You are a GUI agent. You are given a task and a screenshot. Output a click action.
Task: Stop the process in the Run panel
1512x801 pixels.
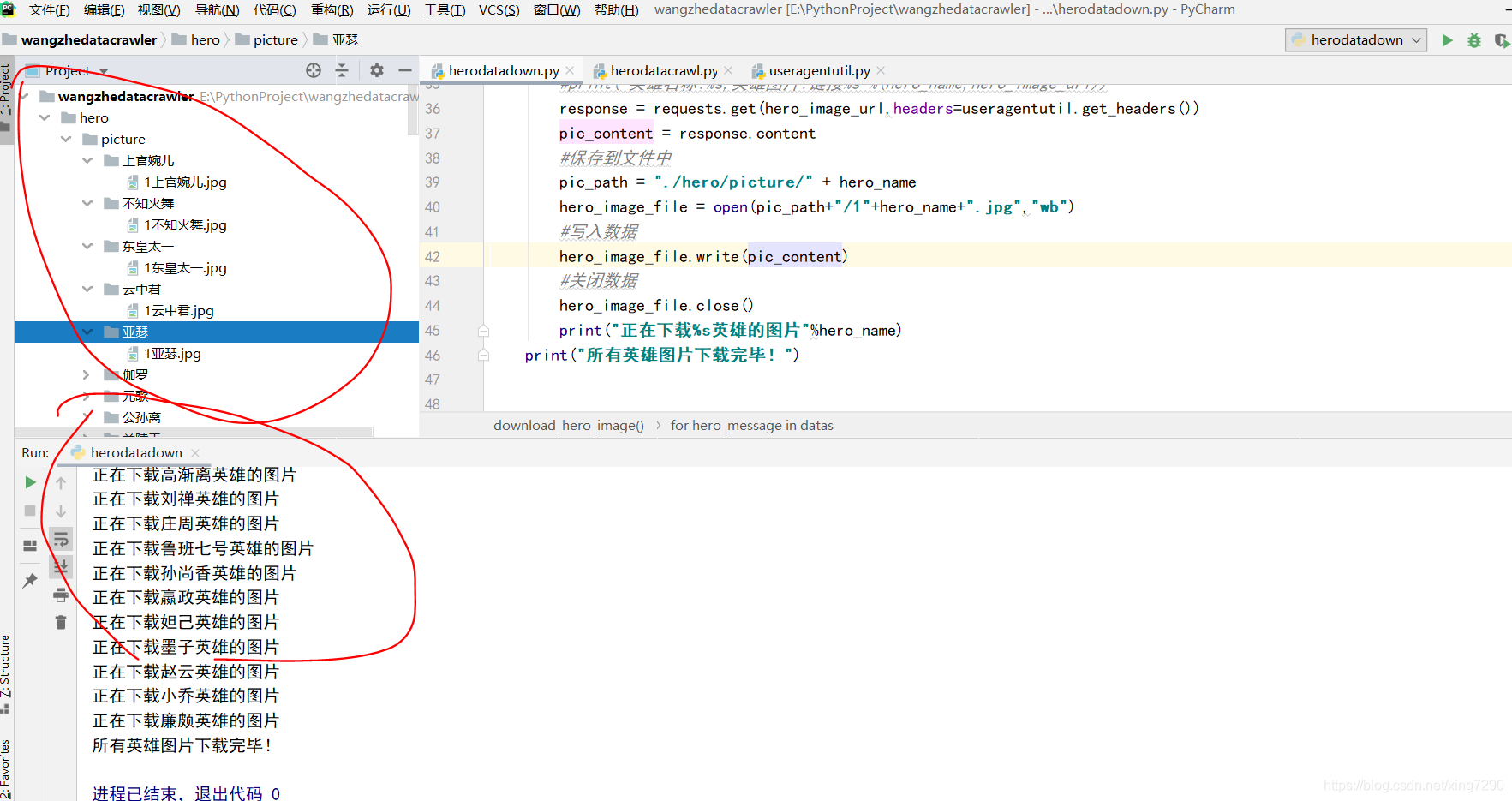coord(30,511)
